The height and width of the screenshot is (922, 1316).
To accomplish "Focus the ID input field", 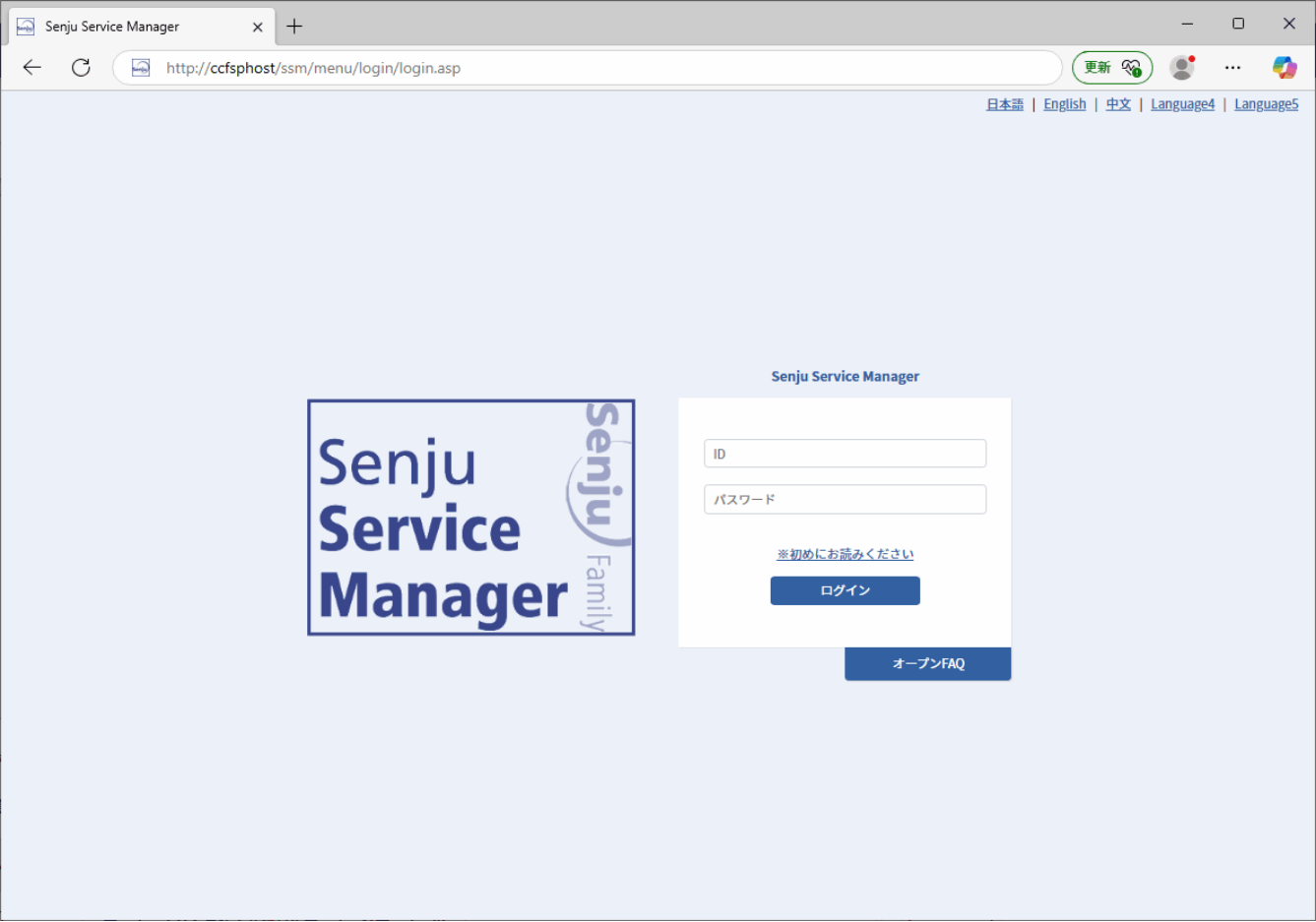I will 846,454.
